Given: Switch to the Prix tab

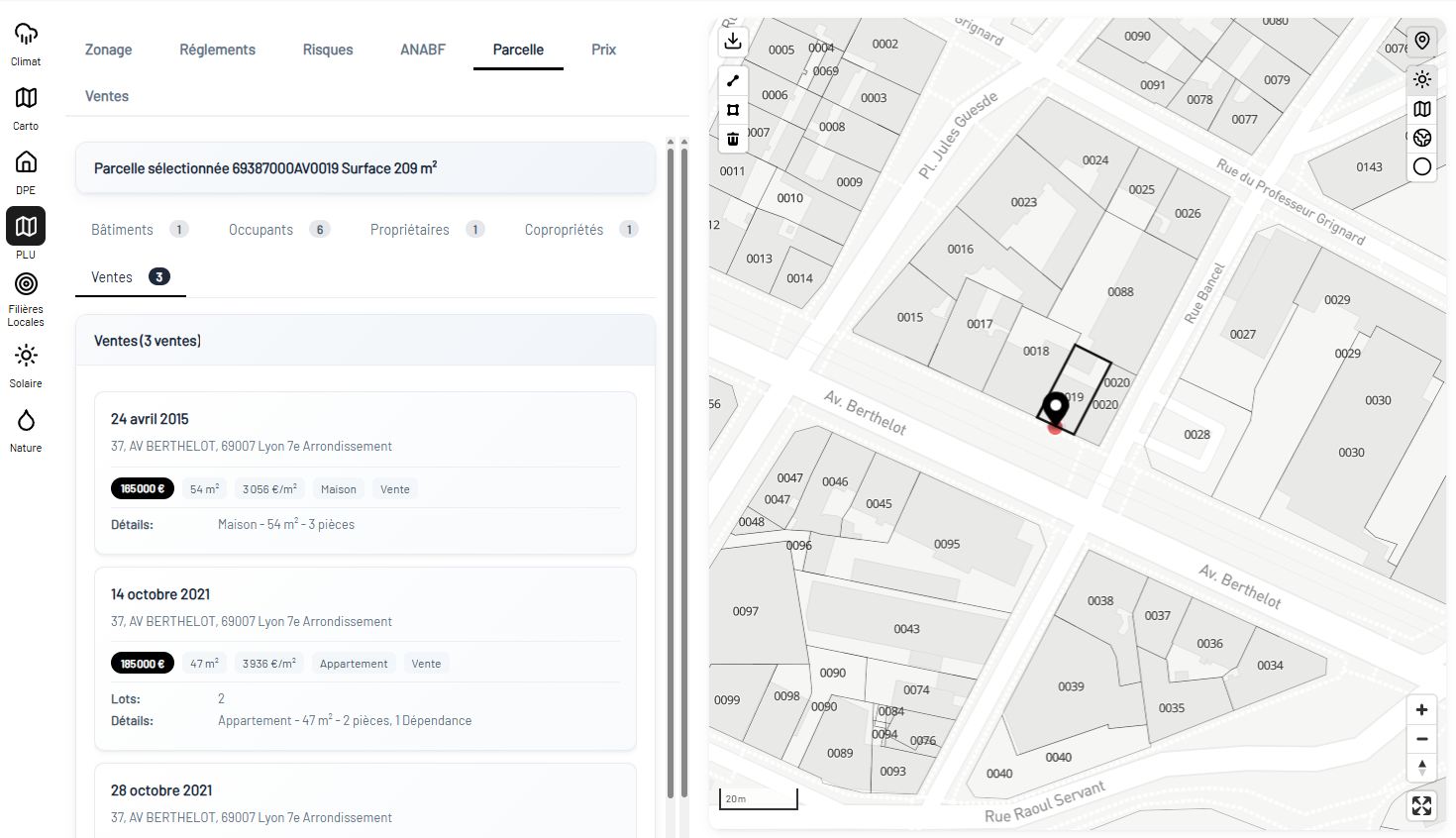Looking at the screenshot, I should tap(603, 50).
